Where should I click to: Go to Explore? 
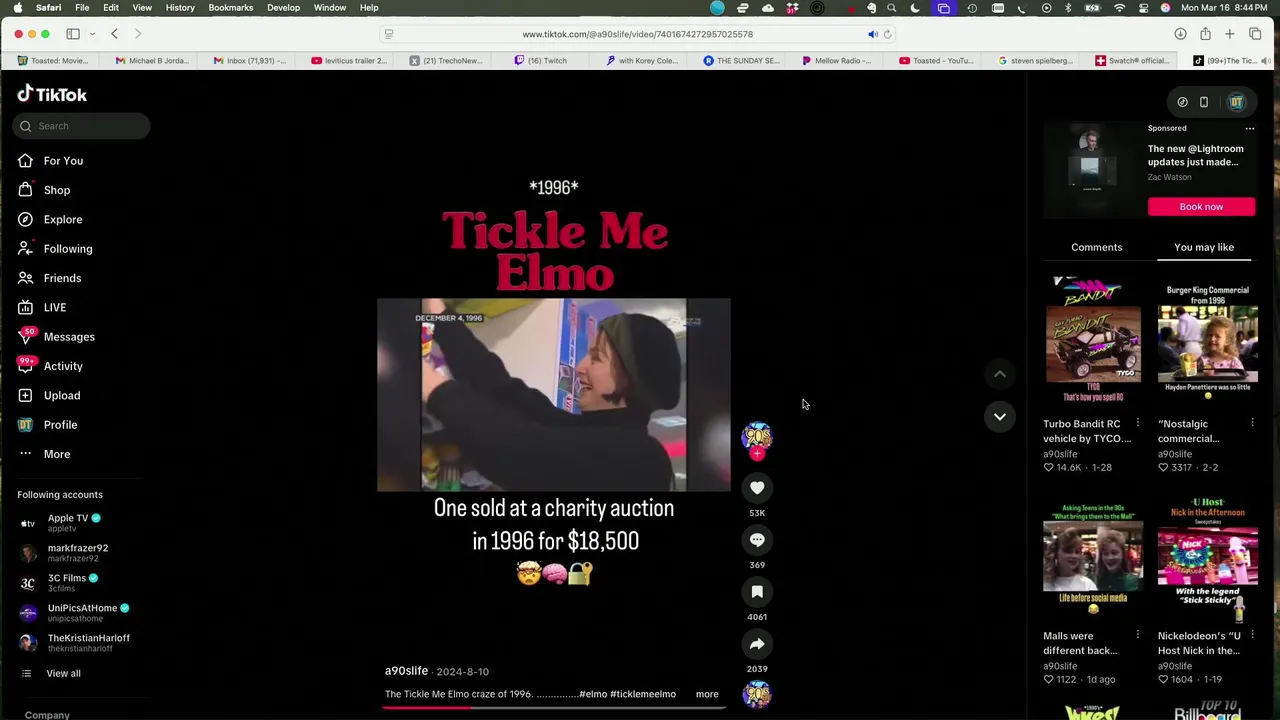(x=50, y=219)
